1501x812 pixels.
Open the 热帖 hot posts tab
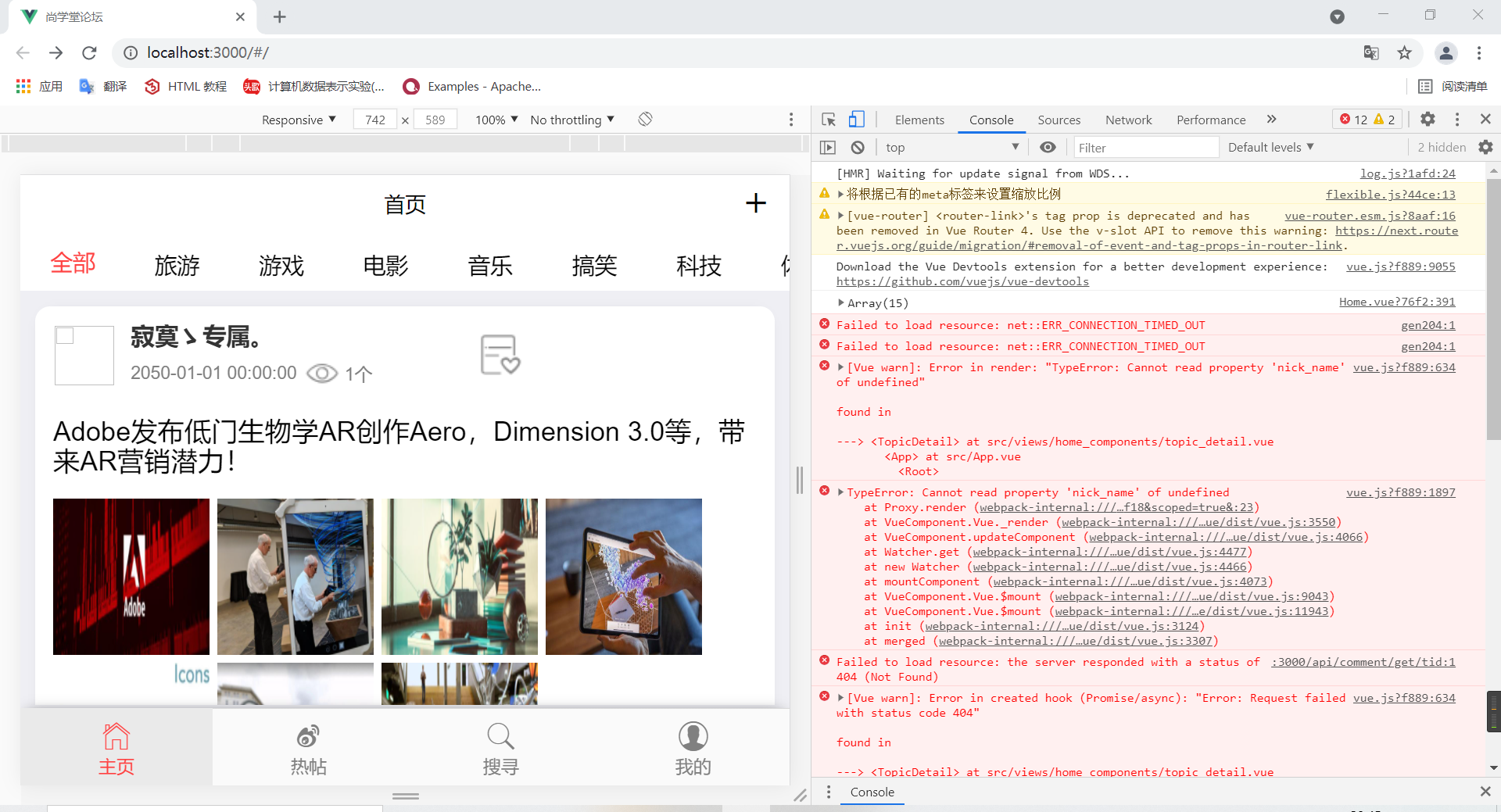click(308, 749)
